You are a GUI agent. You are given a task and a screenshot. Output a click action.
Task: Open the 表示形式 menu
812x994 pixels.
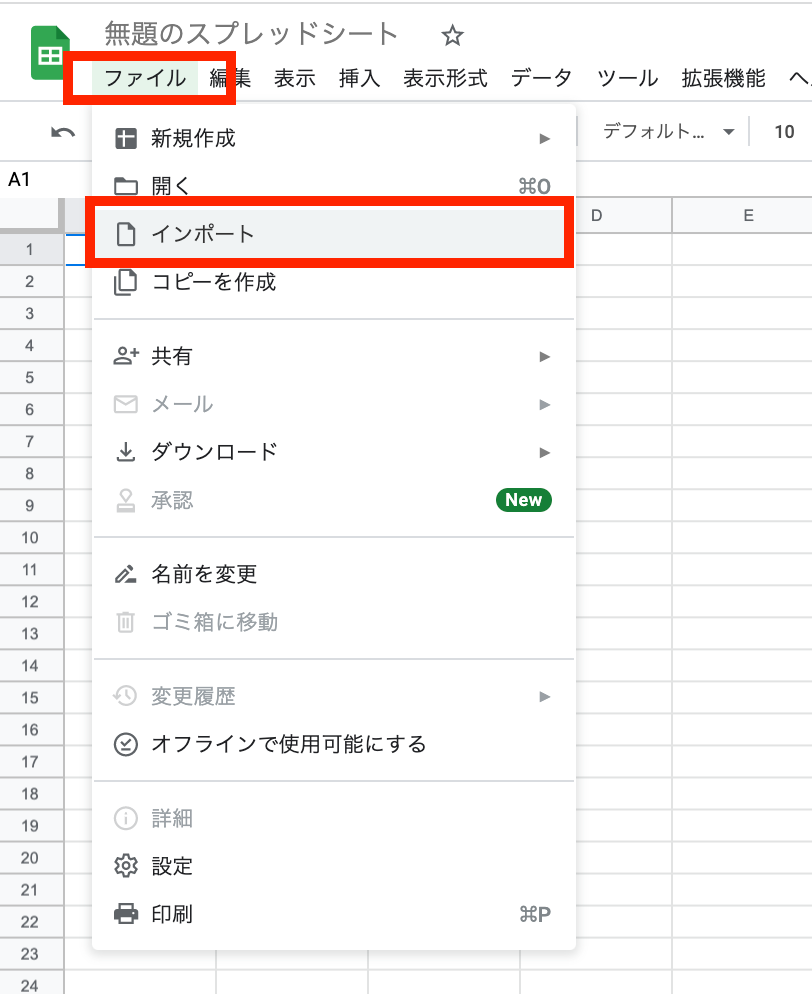[x=445, y=78]
